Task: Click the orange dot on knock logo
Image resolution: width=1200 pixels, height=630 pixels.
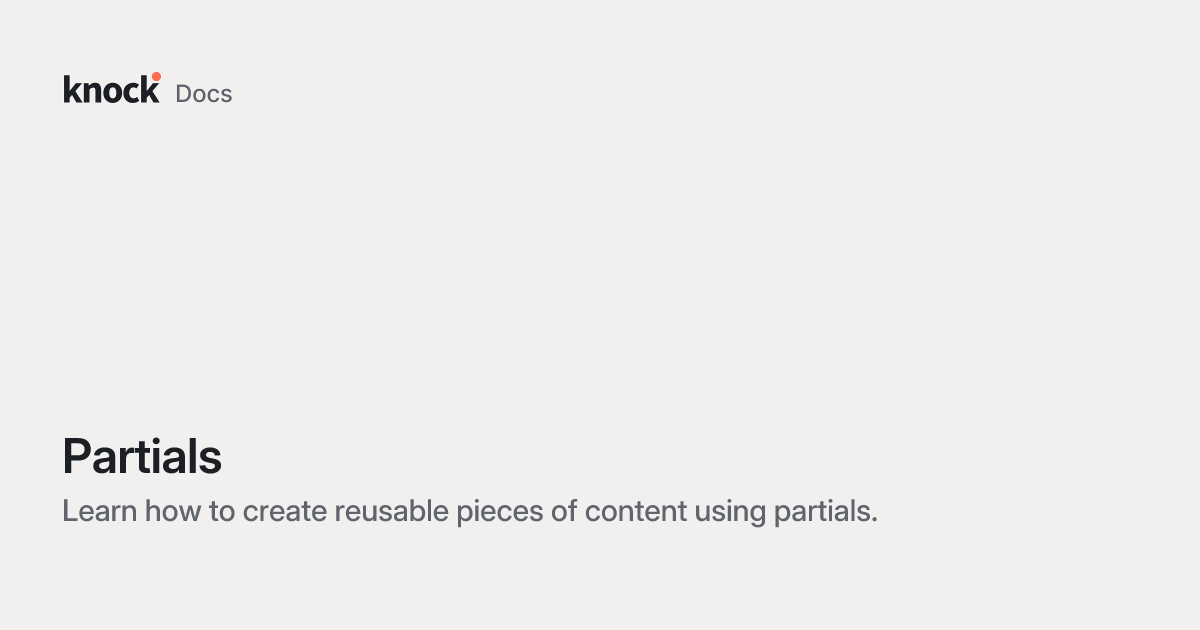Action: click(156, 77)
